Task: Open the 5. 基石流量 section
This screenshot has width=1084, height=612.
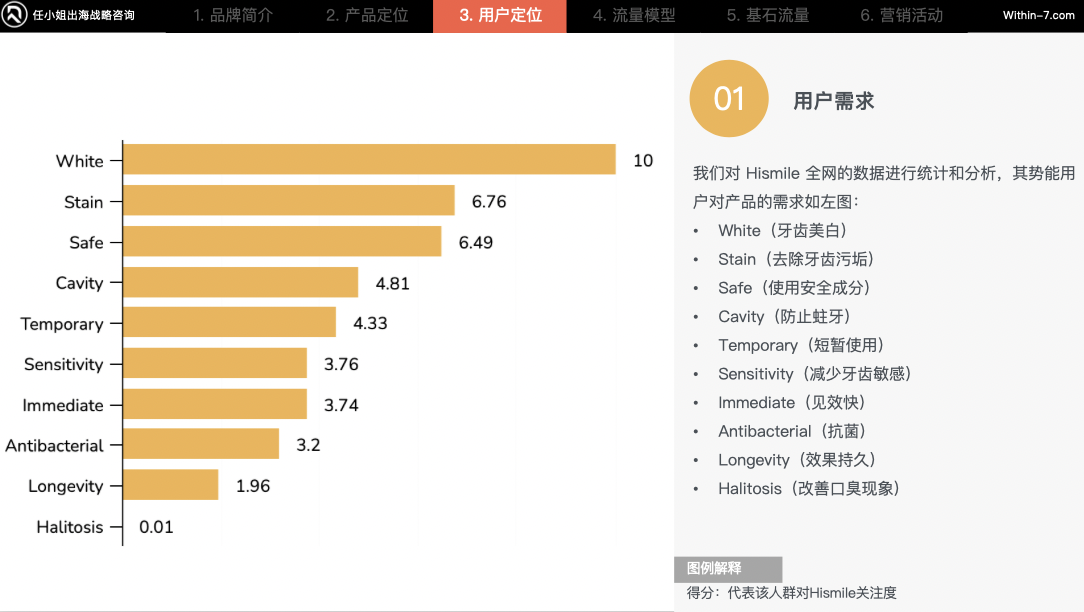Action: click(x=767, y=16)
